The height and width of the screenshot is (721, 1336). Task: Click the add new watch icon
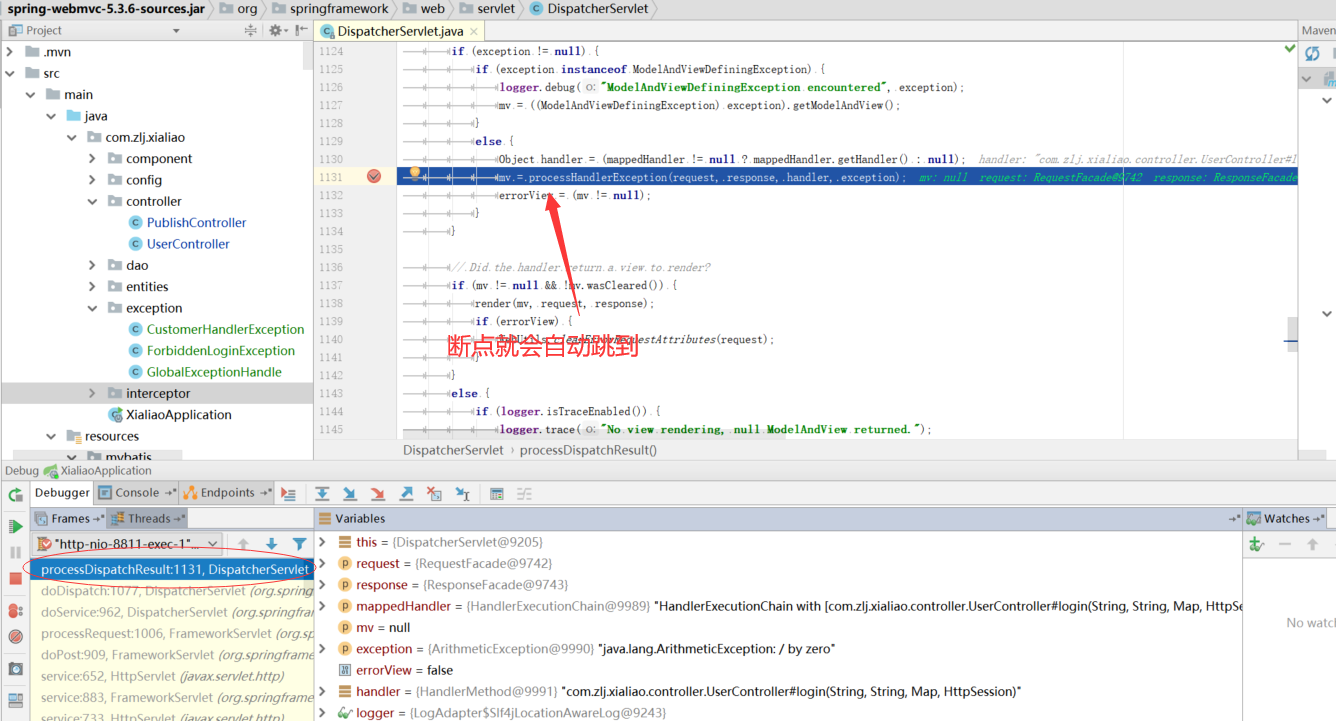pyautogui.click(x=1257, y=544)
